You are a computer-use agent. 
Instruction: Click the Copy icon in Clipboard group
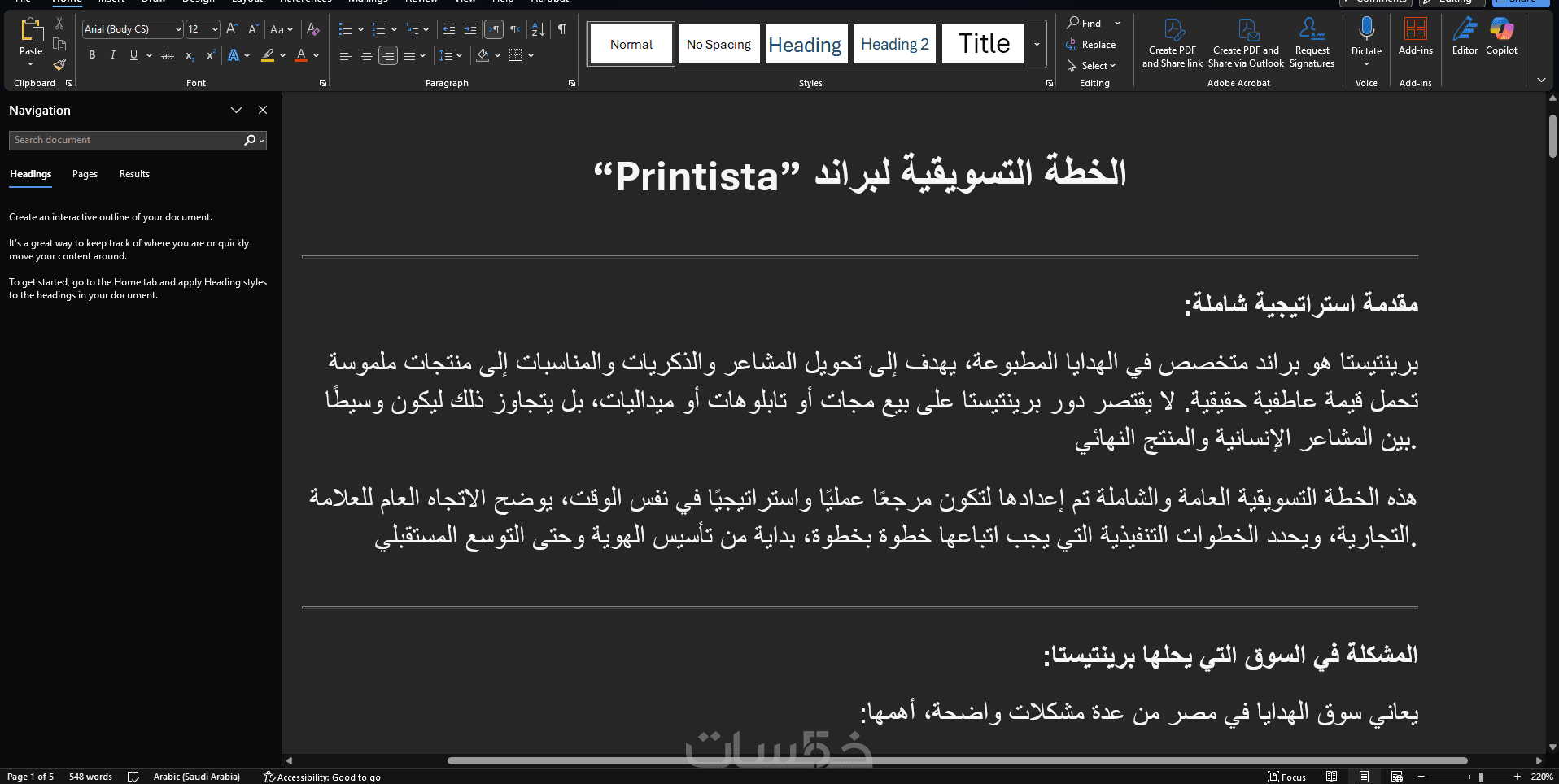(59, 44)
